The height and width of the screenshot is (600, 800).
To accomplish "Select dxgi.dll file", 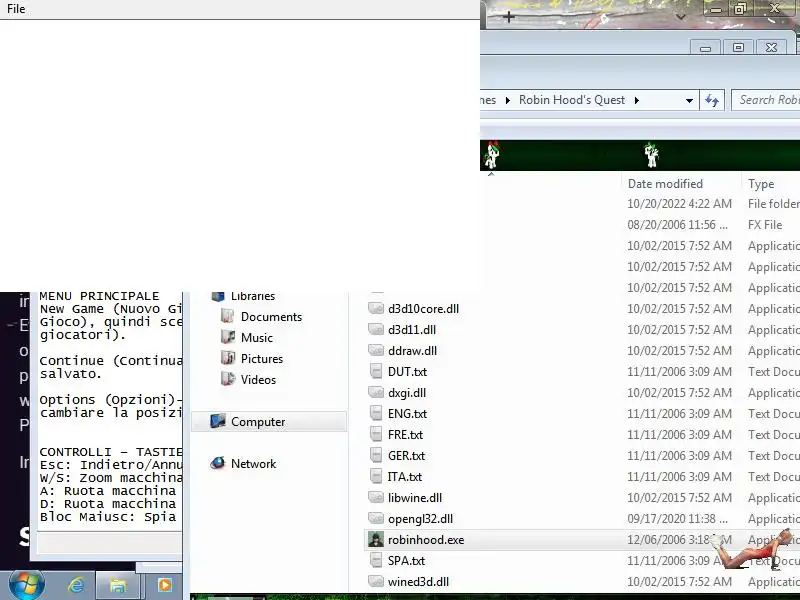I will tap(407, 393).
